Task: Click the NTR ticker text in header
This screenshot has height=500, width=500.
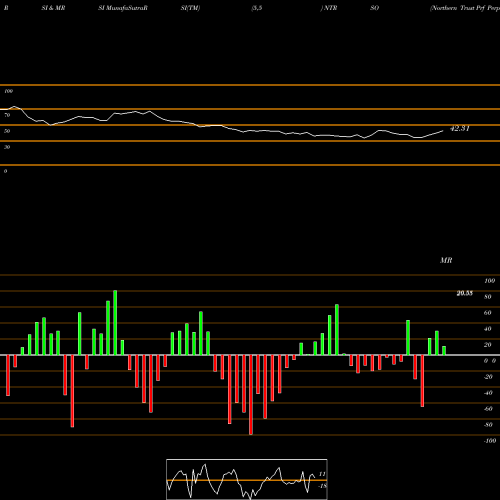Action: tap(330, 8)
